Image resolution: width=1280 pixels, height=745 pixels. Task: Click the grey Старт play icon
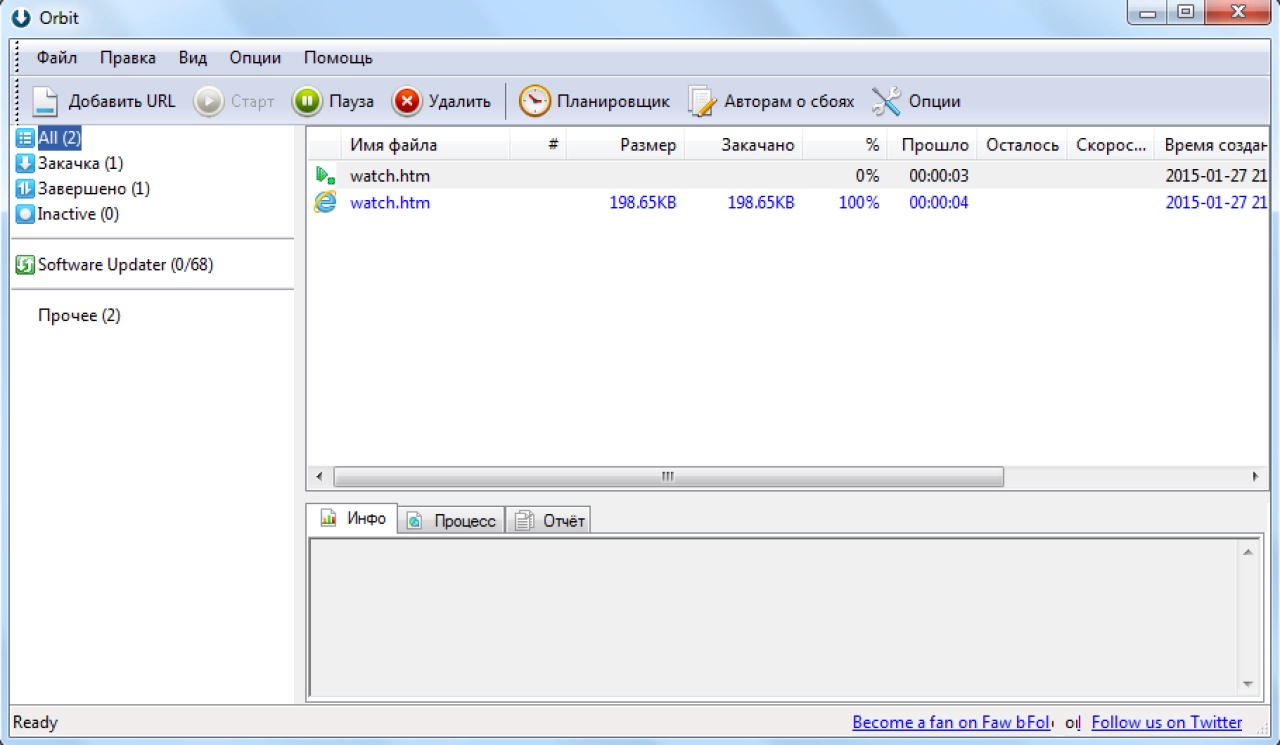(208, 101)
